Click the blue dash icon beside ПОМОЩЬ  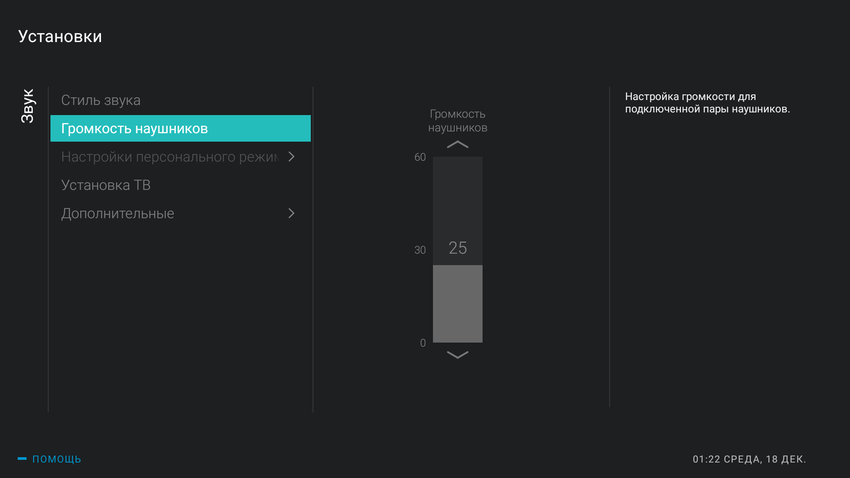(22, 459)
